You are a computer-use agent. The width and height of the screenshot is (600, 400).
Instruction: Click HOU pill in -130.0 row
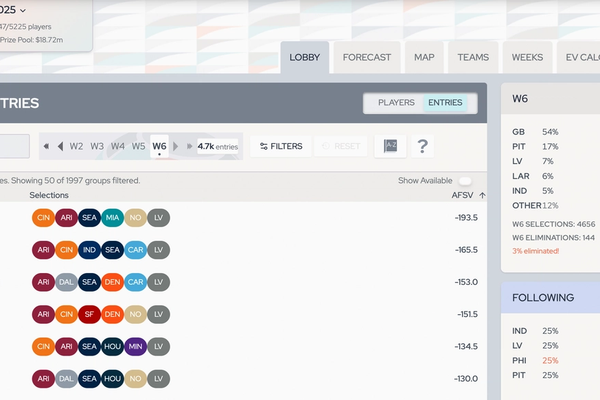(x=112, y=379)
